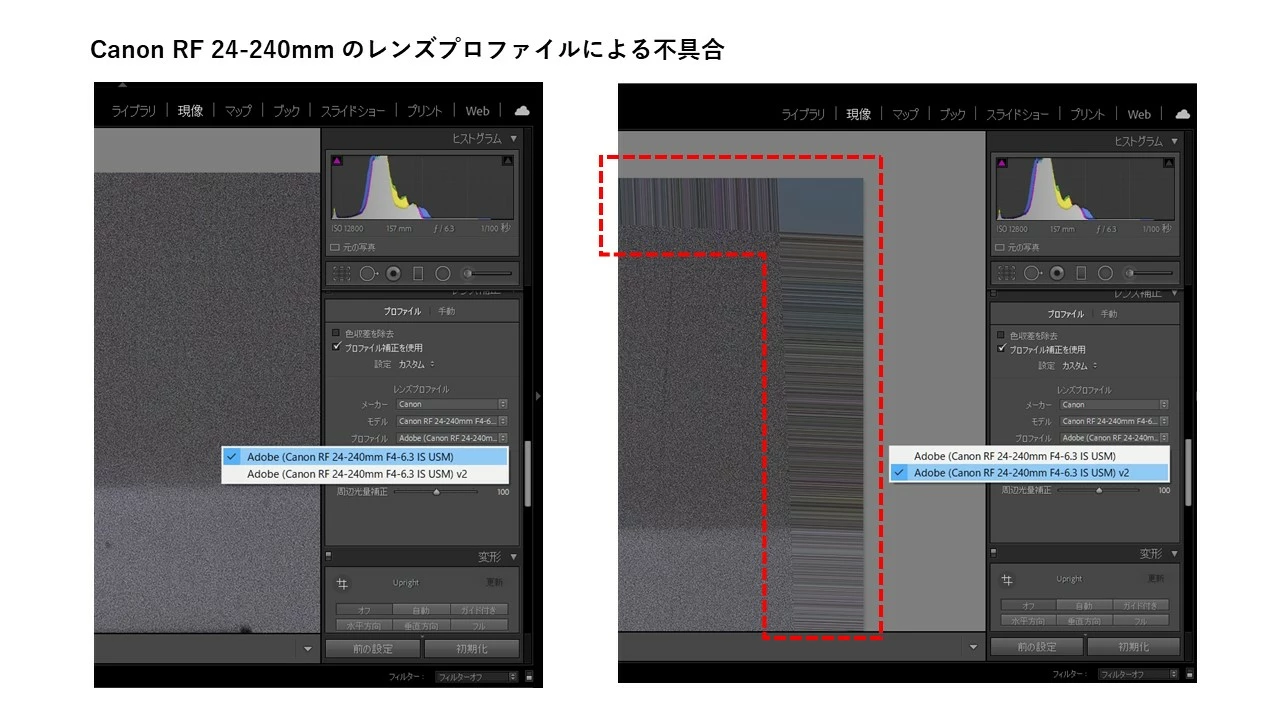
Task: Click Upright 自動 button in left screenshot
Action: click(420, 610)
